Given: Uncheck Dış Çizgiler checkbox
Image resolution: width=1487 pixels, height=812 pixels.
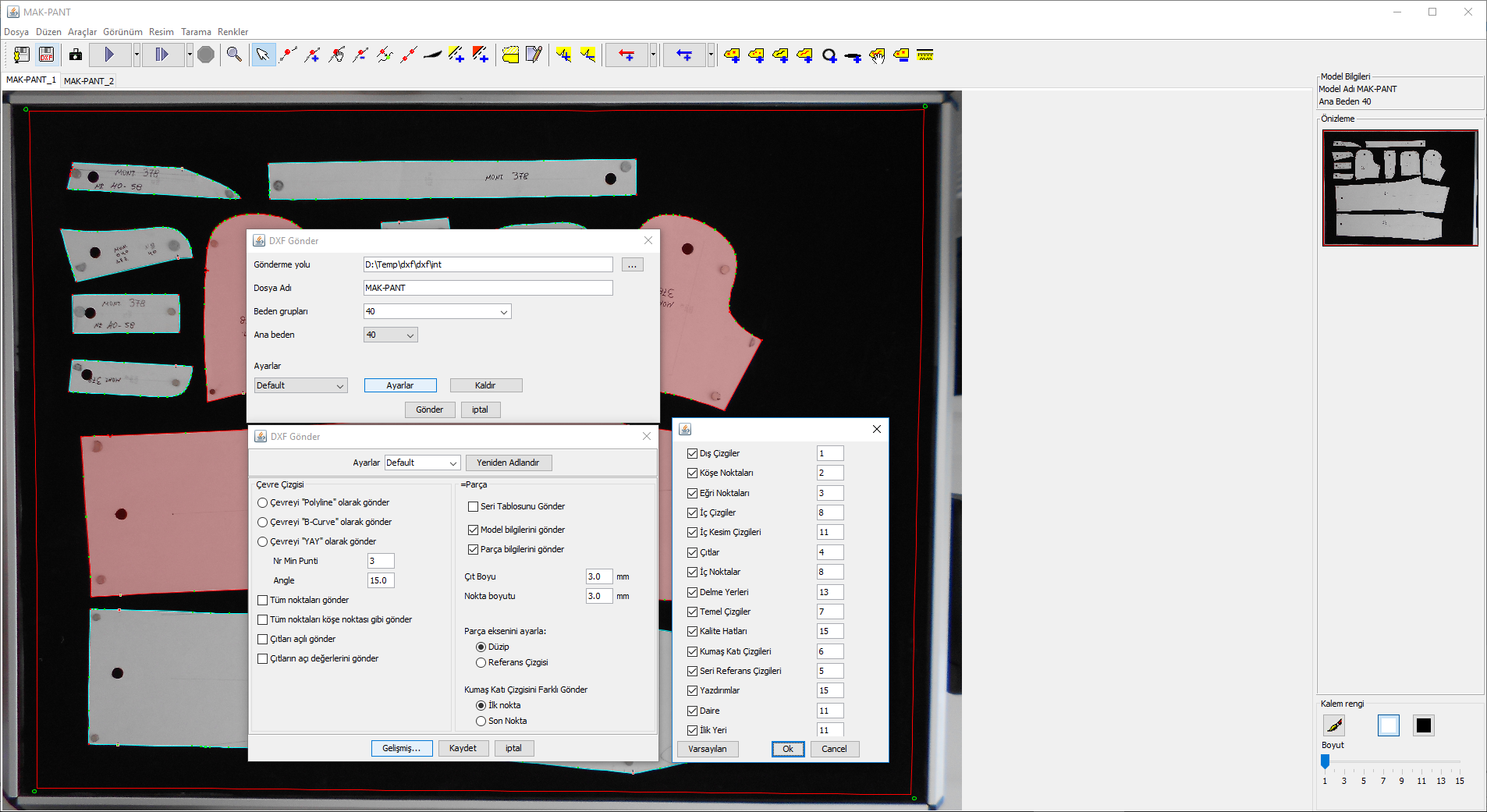Looking at the screenshot, I should 692,453.
